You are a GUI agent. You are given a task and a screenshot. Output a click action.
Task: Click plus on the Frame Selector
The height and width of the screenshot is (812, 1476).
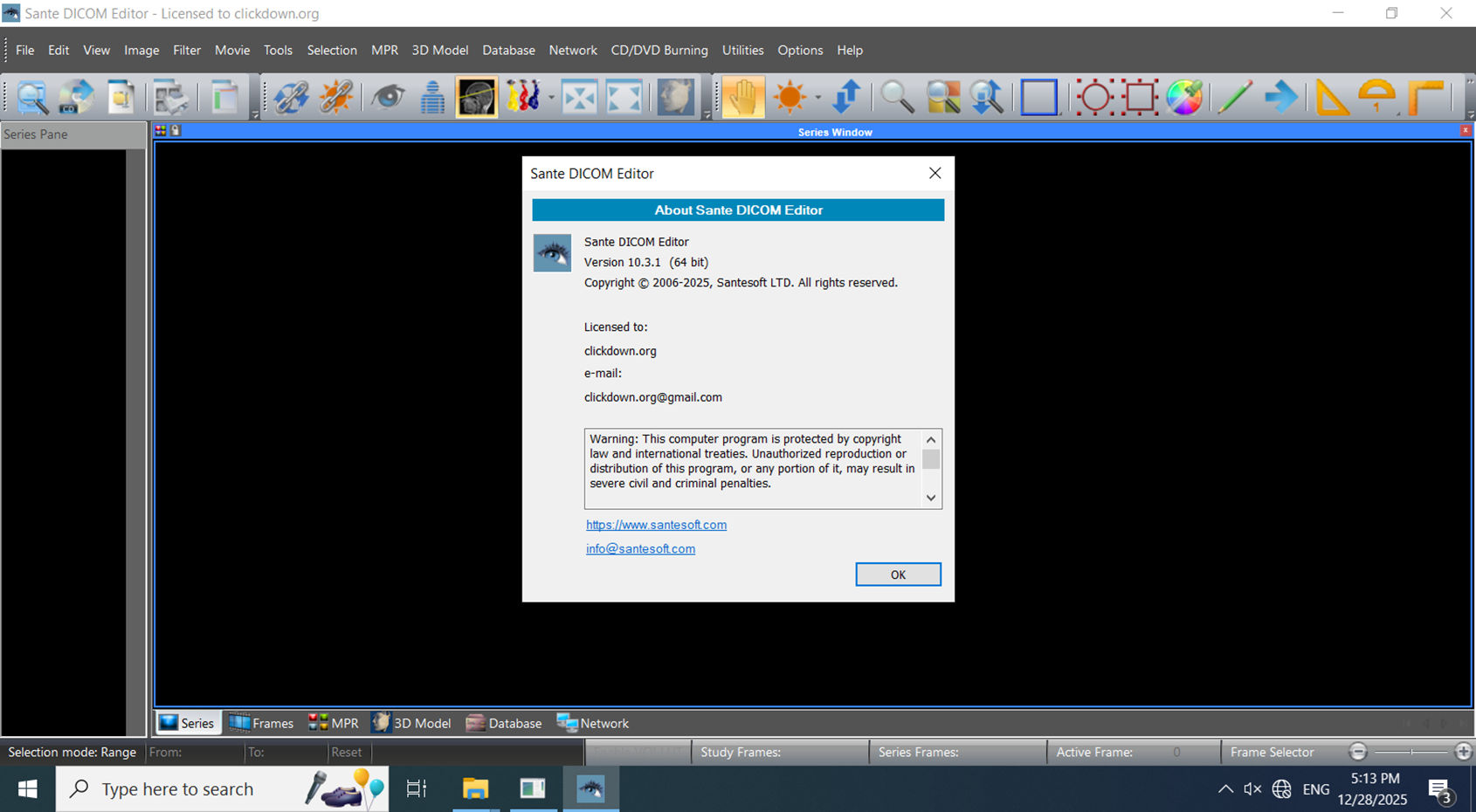click(x=1464, y=751)
